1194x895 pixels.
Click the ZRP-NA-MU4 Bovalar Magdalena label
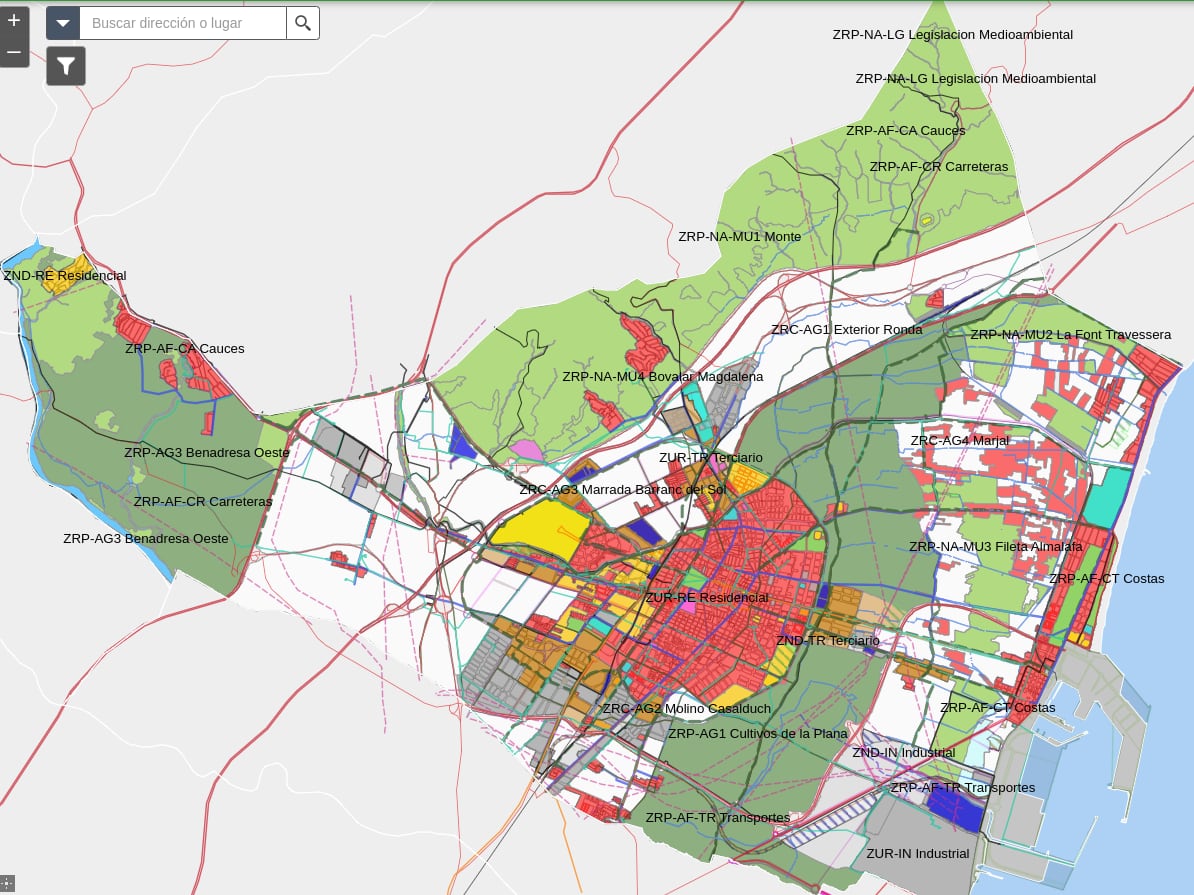[662, 377]
